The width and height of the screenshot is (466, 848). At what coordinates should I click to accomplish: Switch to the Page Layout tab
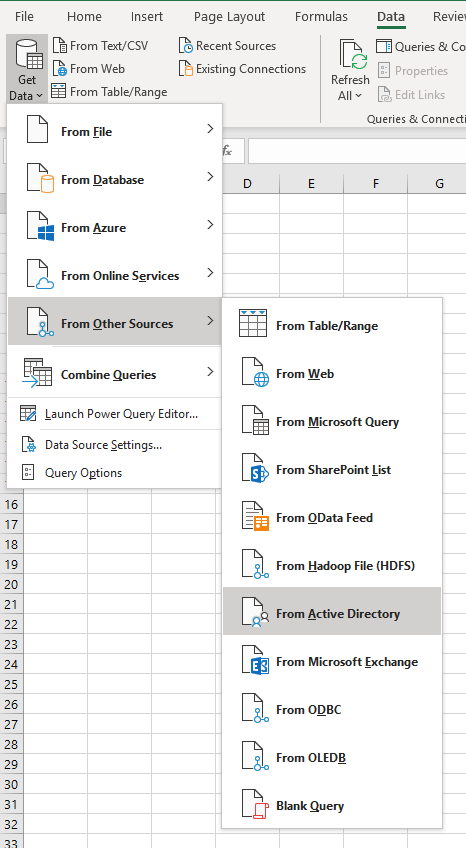(x=229, y=17)
